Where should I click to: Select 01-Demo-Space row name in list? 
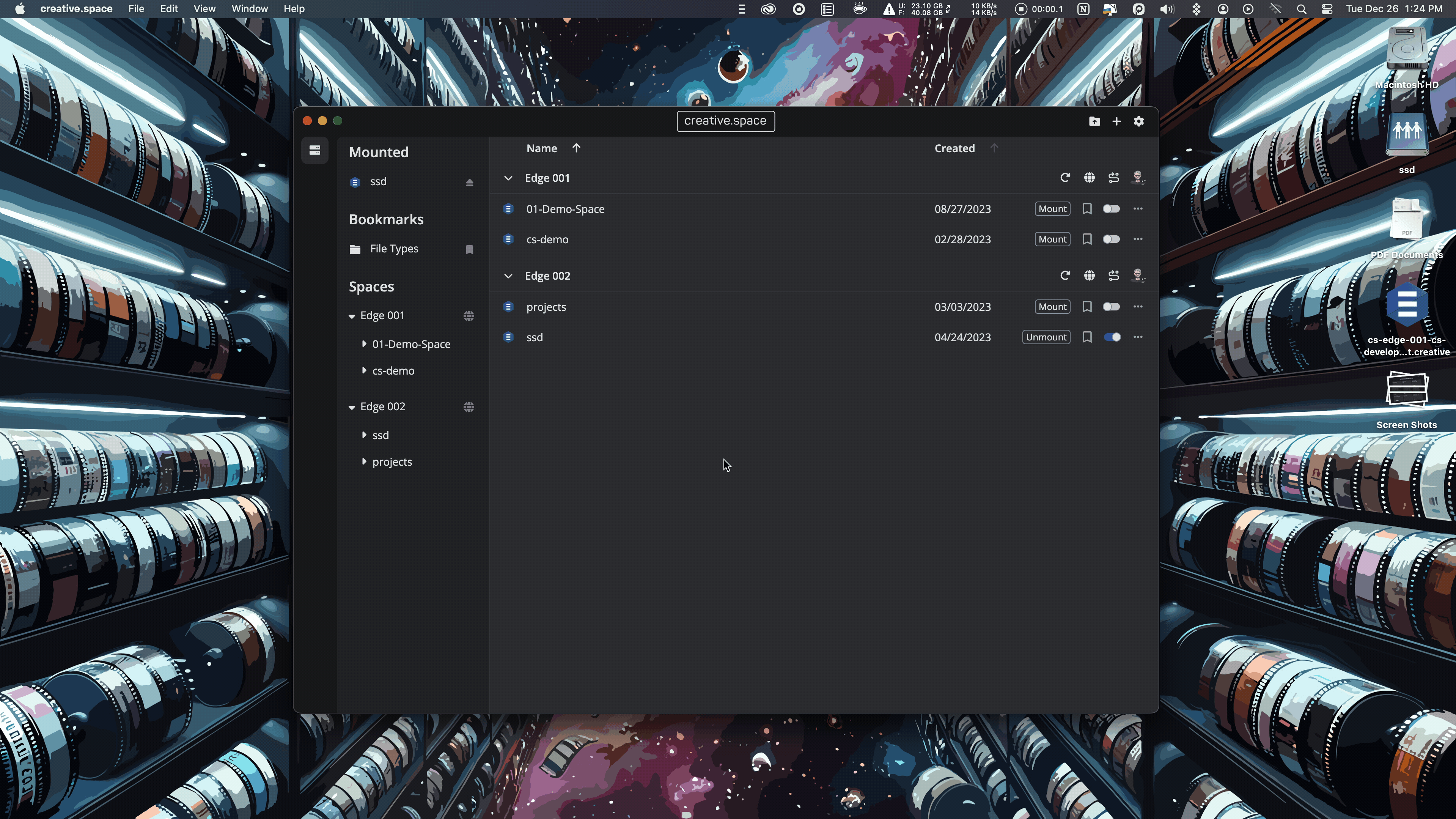564,209
